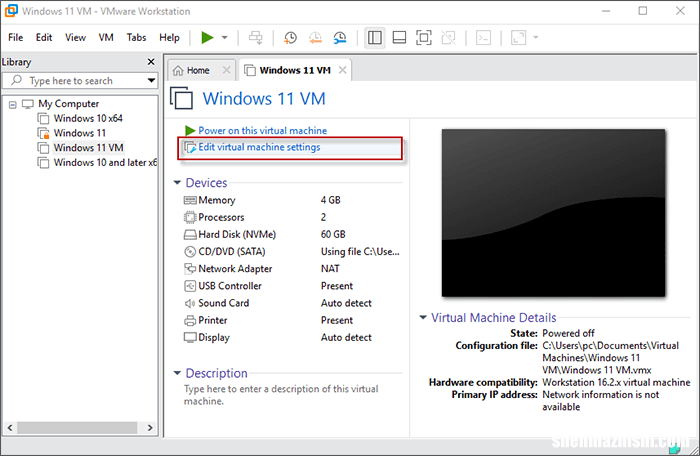
Task: Select Windows 10 and later VM entry
Action: point(105,163)
